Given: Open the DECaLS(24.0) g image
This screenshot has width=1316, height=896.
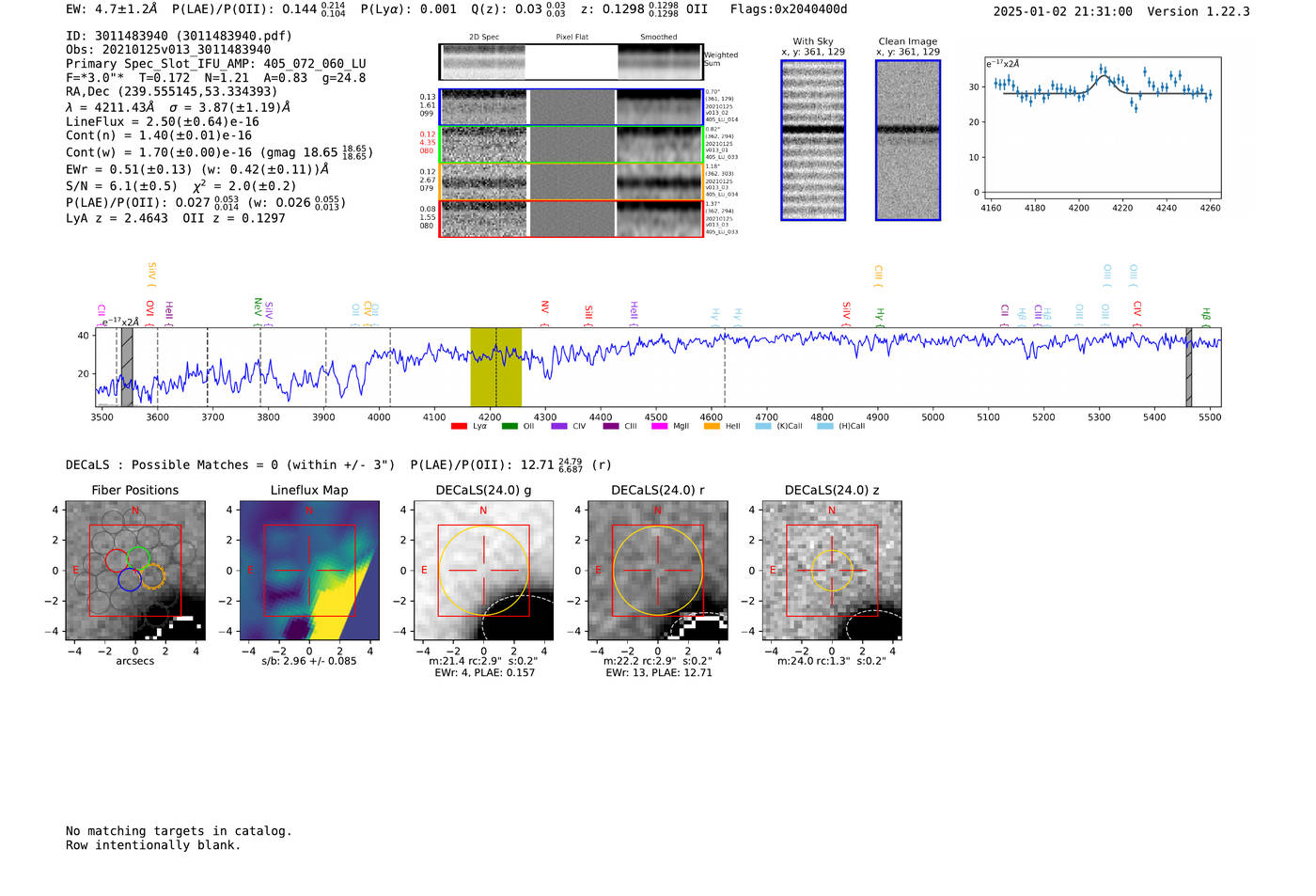Looking at the screenshot, I should point(484,571).
